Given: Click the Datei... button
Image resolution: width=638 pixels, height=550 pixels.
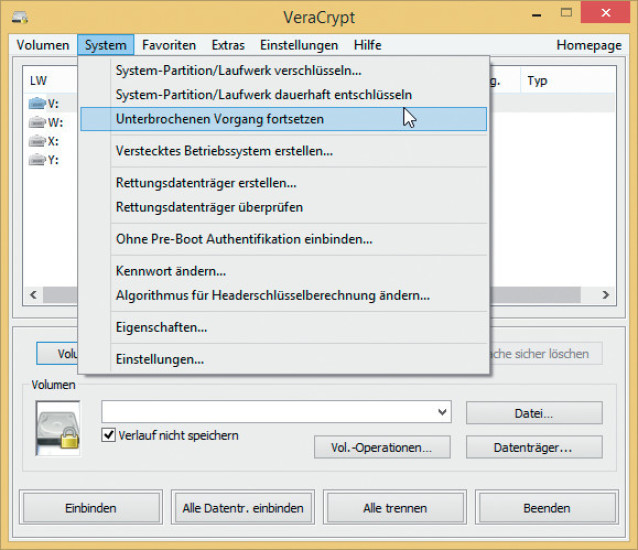Looking at the screenshot, I should click(x=534, y=413).
